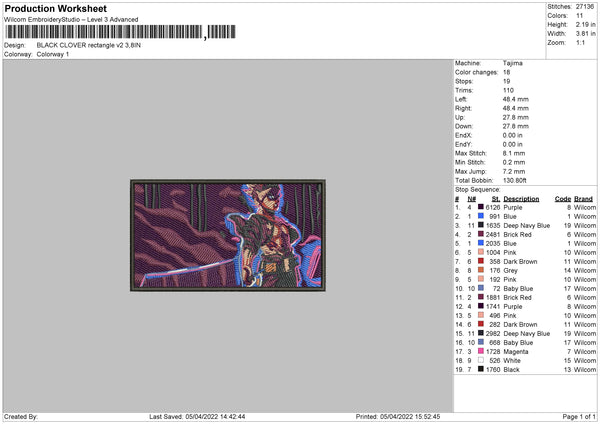Click the Magenta swatch in row 17

click(x=481, y=351)
